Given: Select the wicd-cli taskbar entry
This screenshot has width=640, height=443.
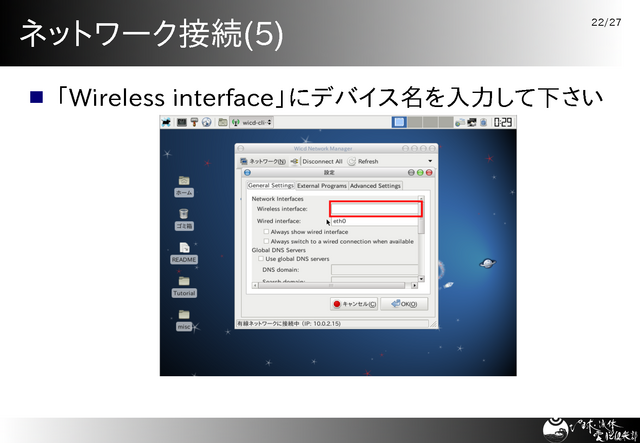Looking at the screenshot, I should pos(252,122).
